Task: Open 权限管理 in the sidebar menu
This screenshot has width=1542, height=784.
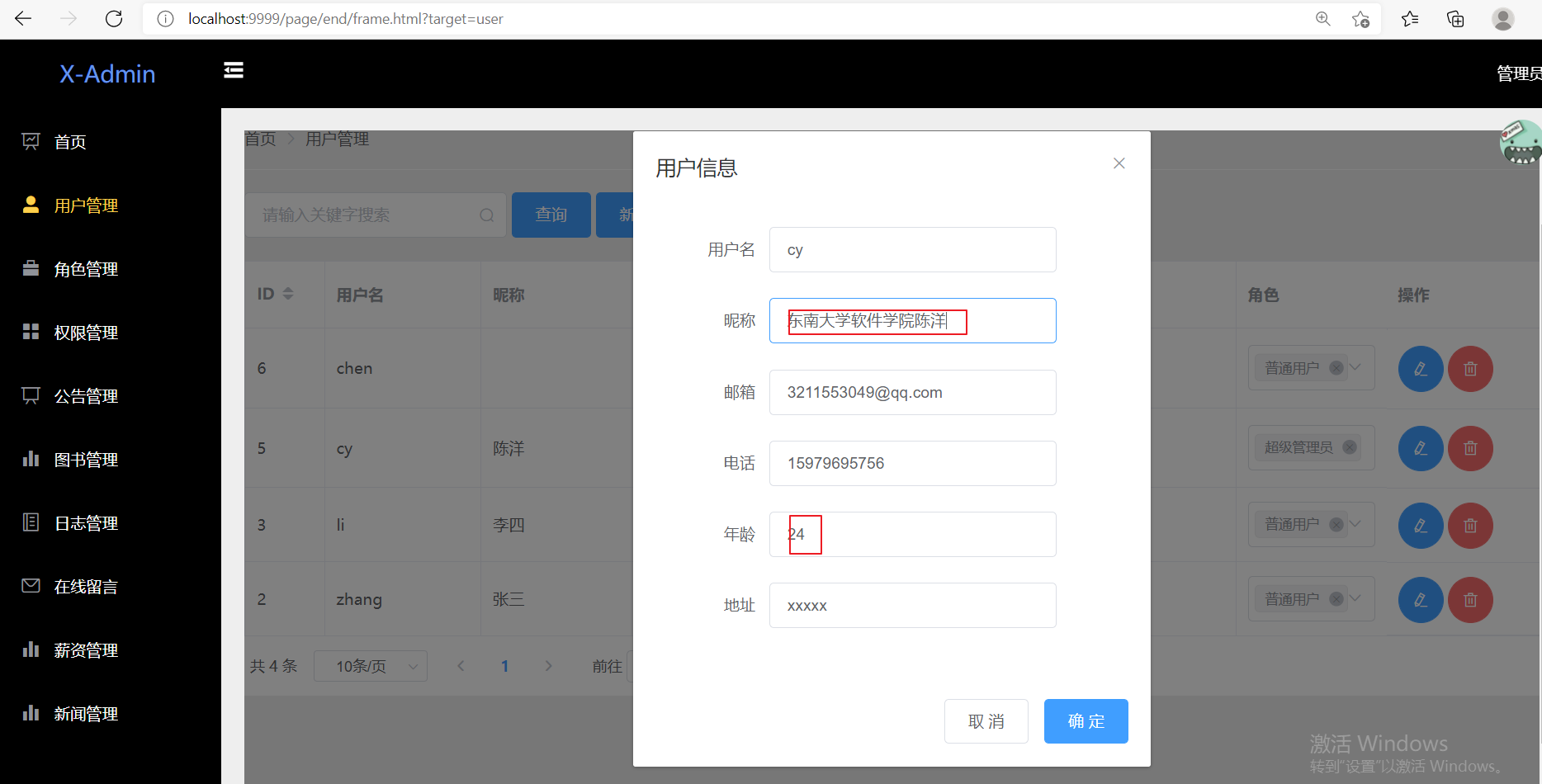Action: click(86, 333)
